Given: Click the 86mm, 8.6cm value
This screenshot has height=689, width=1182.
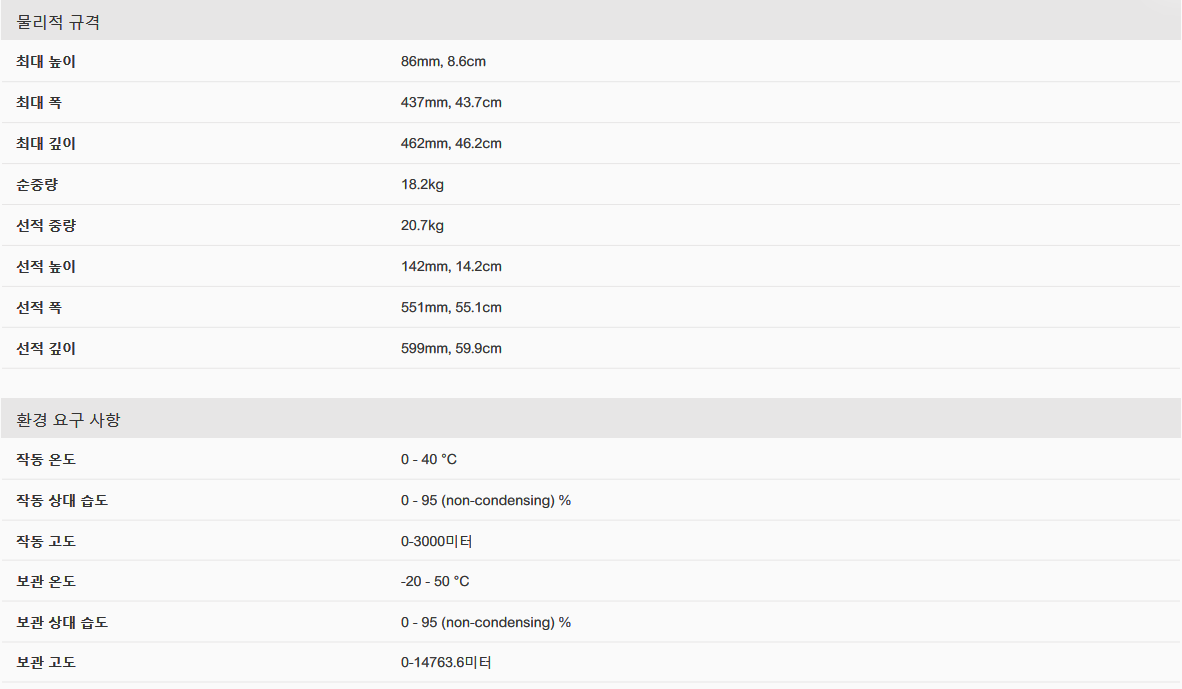Looking at the screenshot, I should (443, 62).
